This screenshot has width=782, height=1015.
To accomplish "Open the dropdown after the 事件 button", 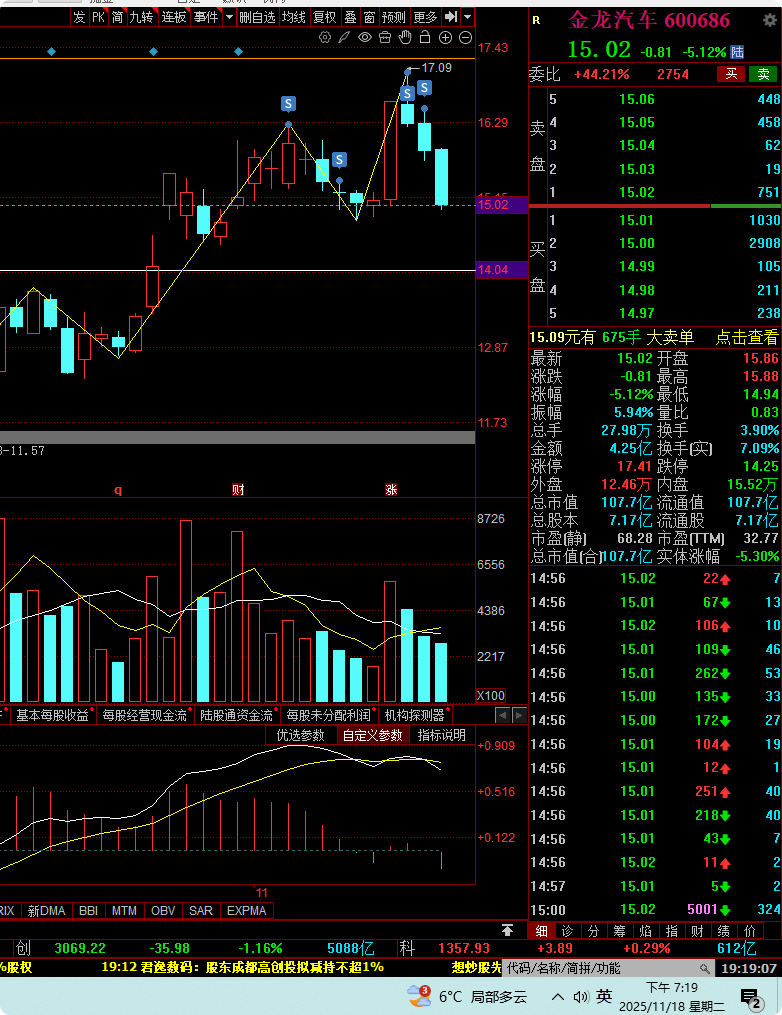I will coord(229,17).
